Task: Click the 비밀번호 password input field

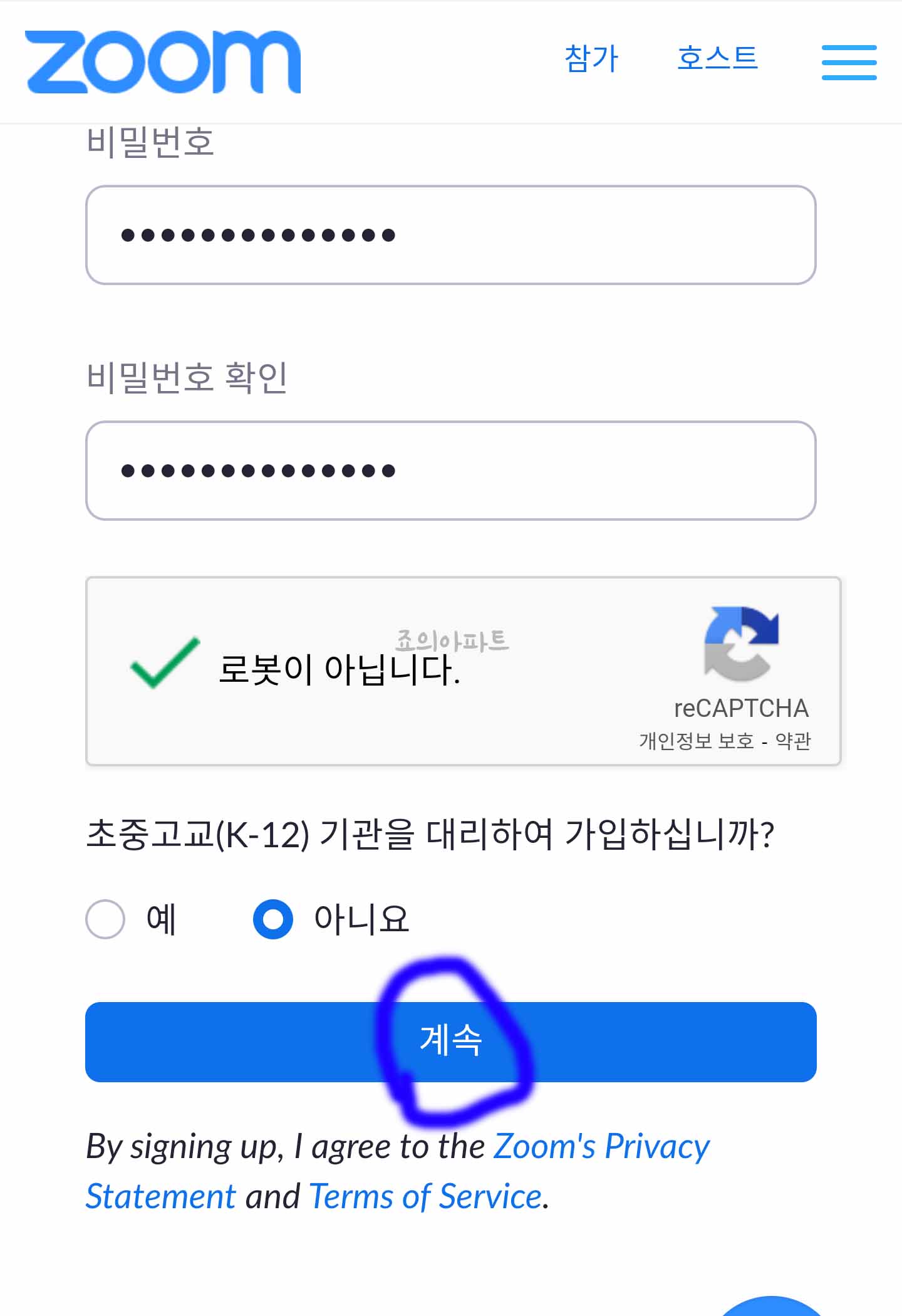Action: [451, 234]
